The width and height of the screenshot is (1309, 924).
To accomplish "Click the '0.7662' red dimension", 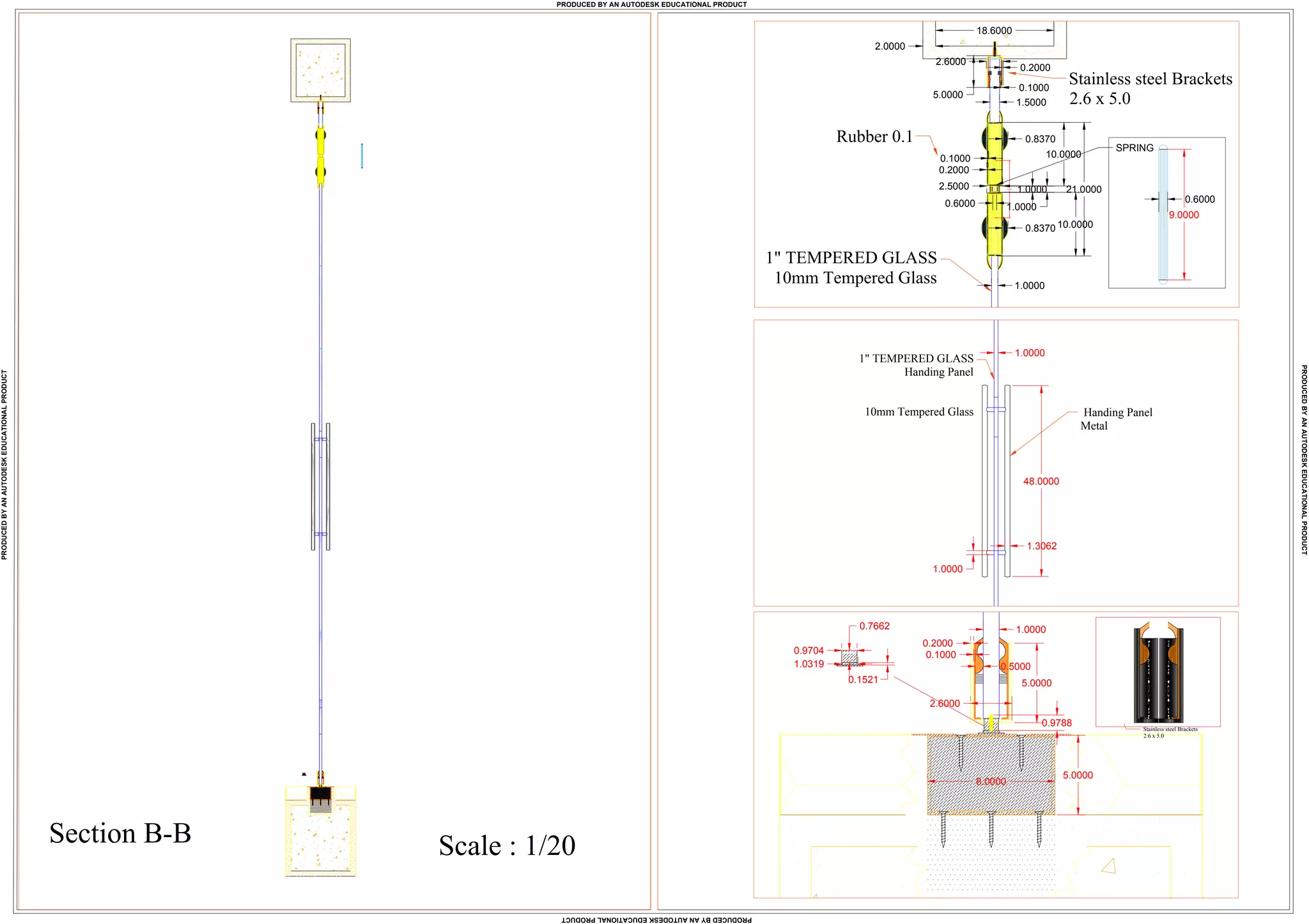I will coord(874,626).
